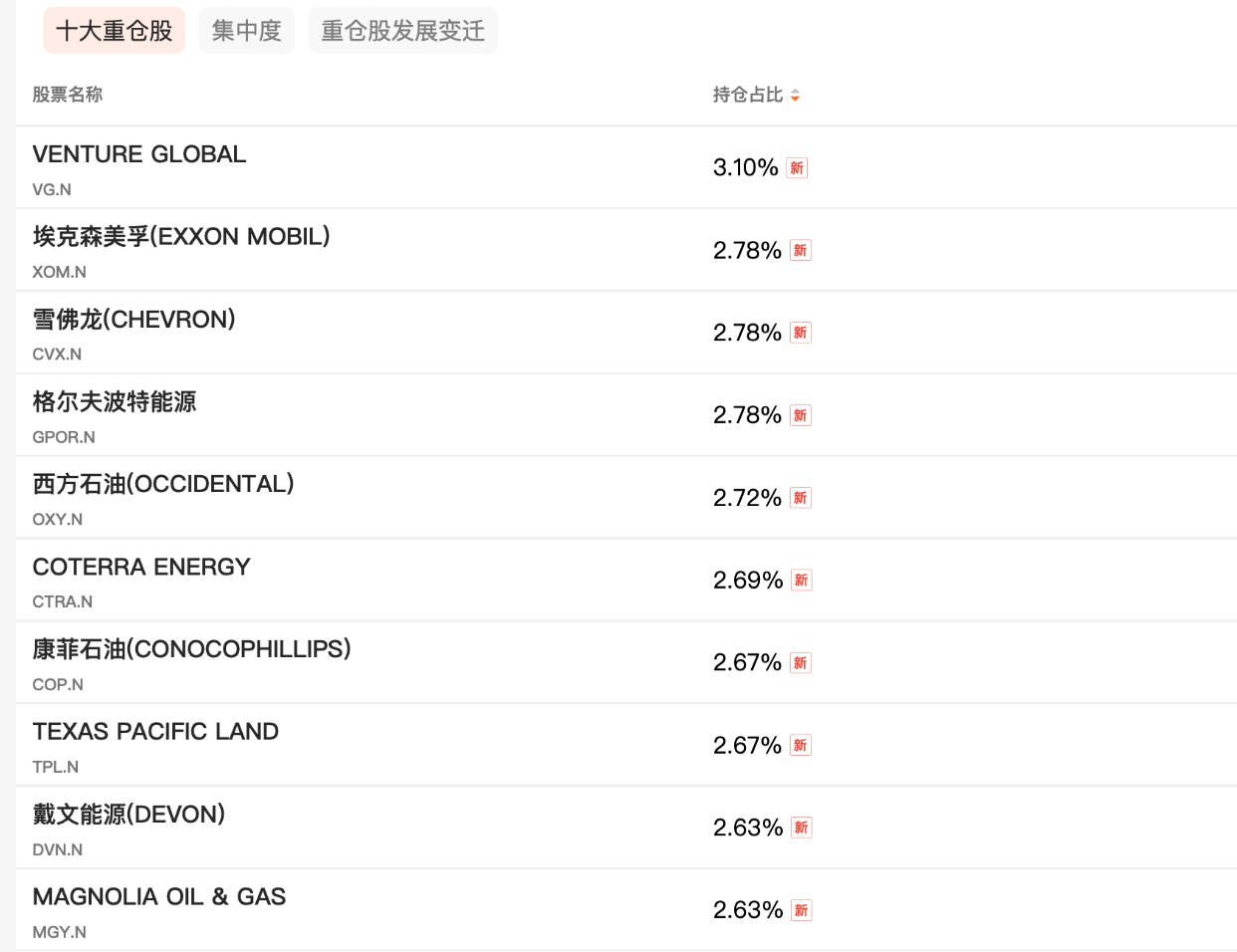Image resolution: width=1237 pixels, height=952 pixels.
Task: Click the 新 badge beside COTERRA ENERGY
Action: 802,580
